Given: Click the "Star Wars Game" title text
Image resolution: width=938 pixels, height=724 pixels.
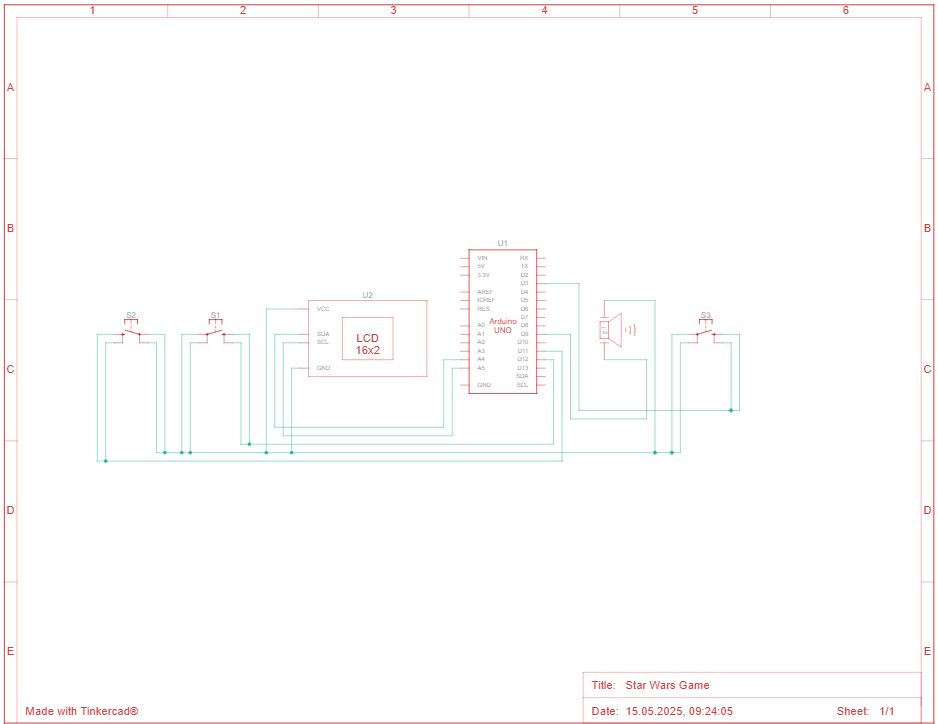Looking at the screenshot, I should point(667,685).
